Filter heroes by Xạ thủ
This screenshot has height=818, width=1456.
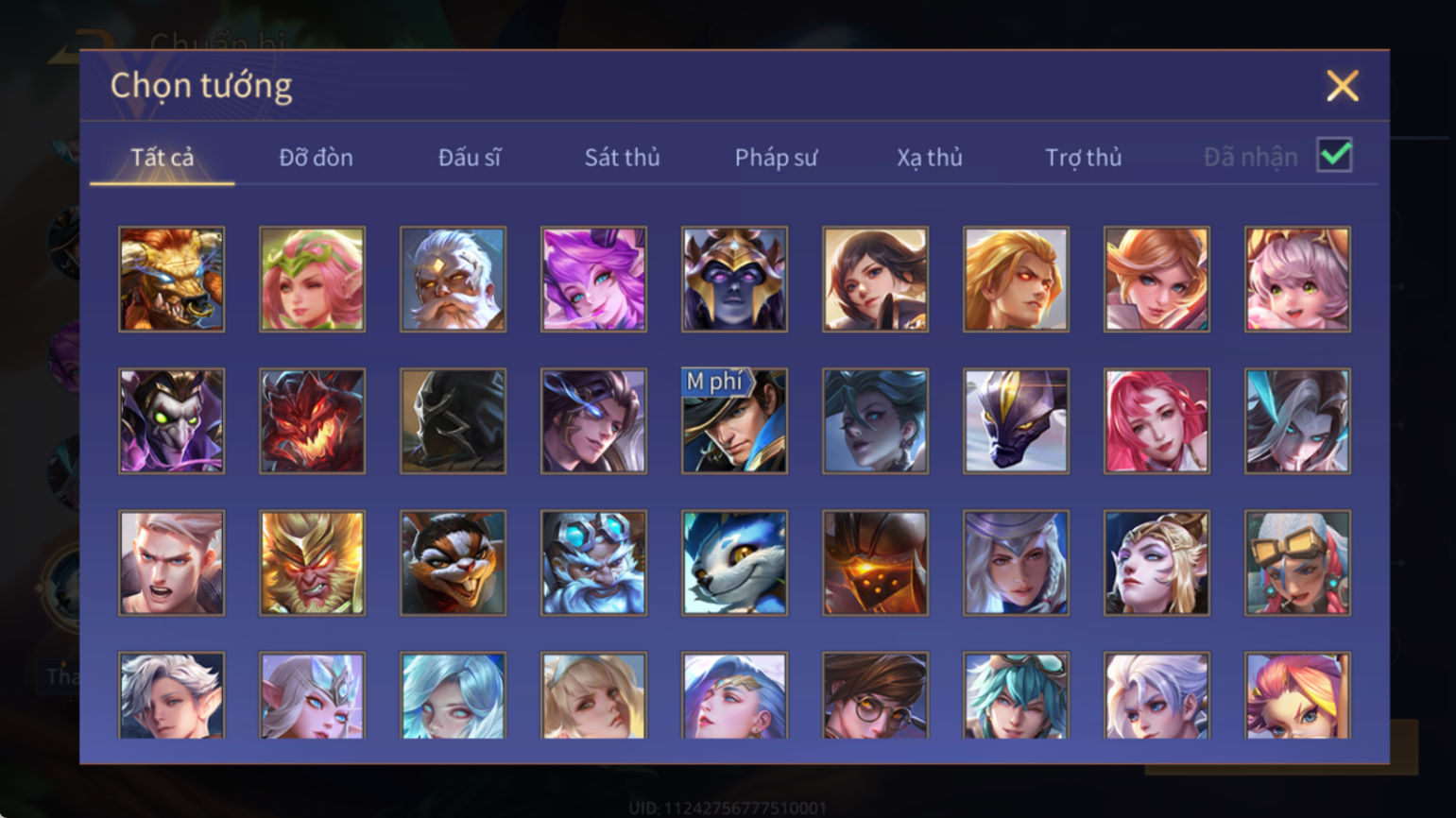(x=930, y=158)
